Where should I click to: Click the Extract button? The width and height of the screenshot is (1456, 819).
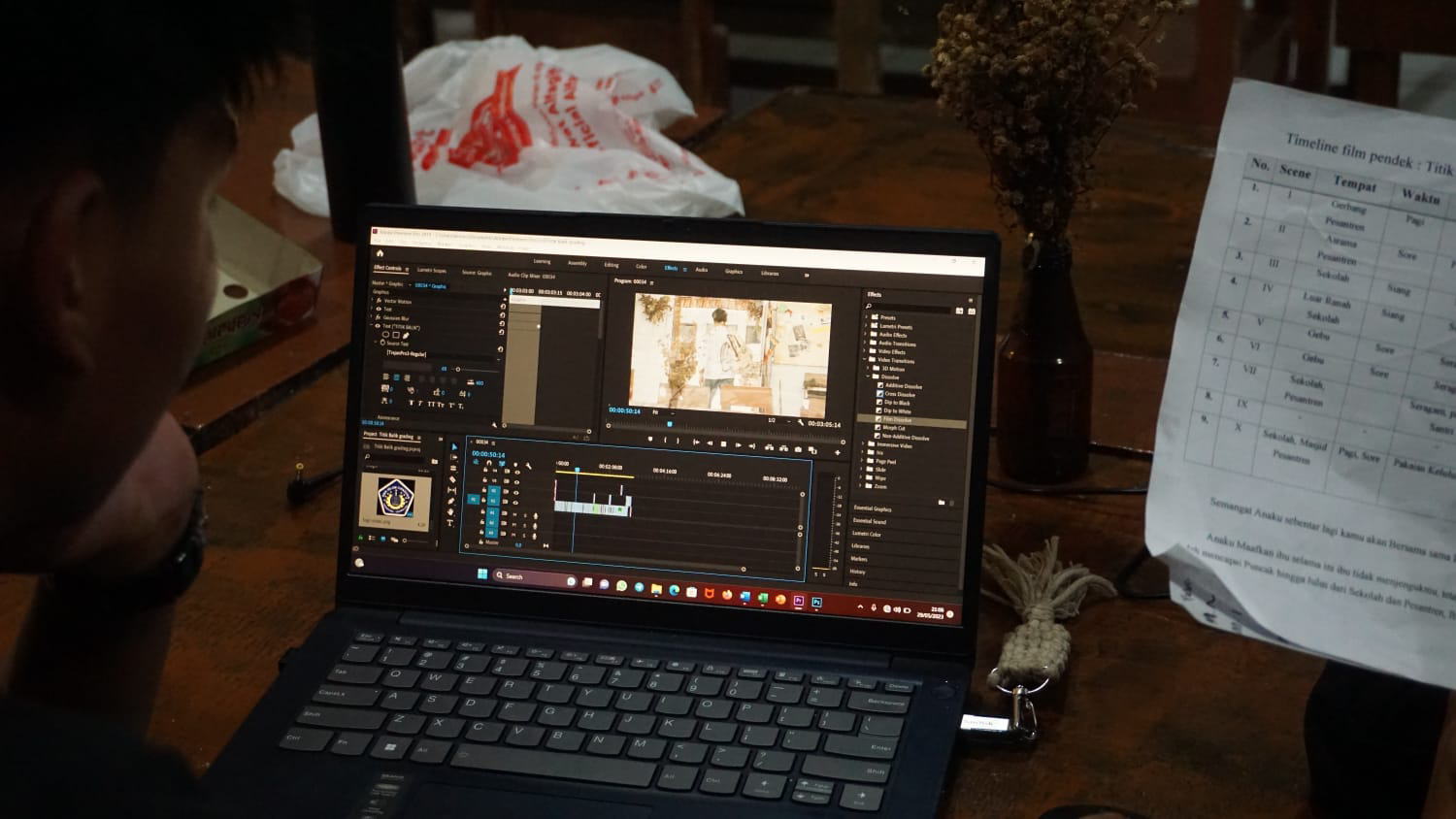point(784,448)
